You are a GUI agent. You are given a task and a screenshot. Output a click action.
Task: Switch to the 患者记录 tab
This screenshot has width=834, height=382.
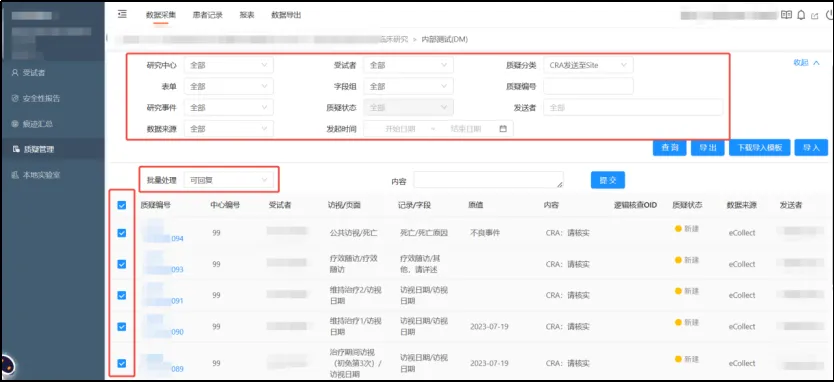tap(207, 15)
